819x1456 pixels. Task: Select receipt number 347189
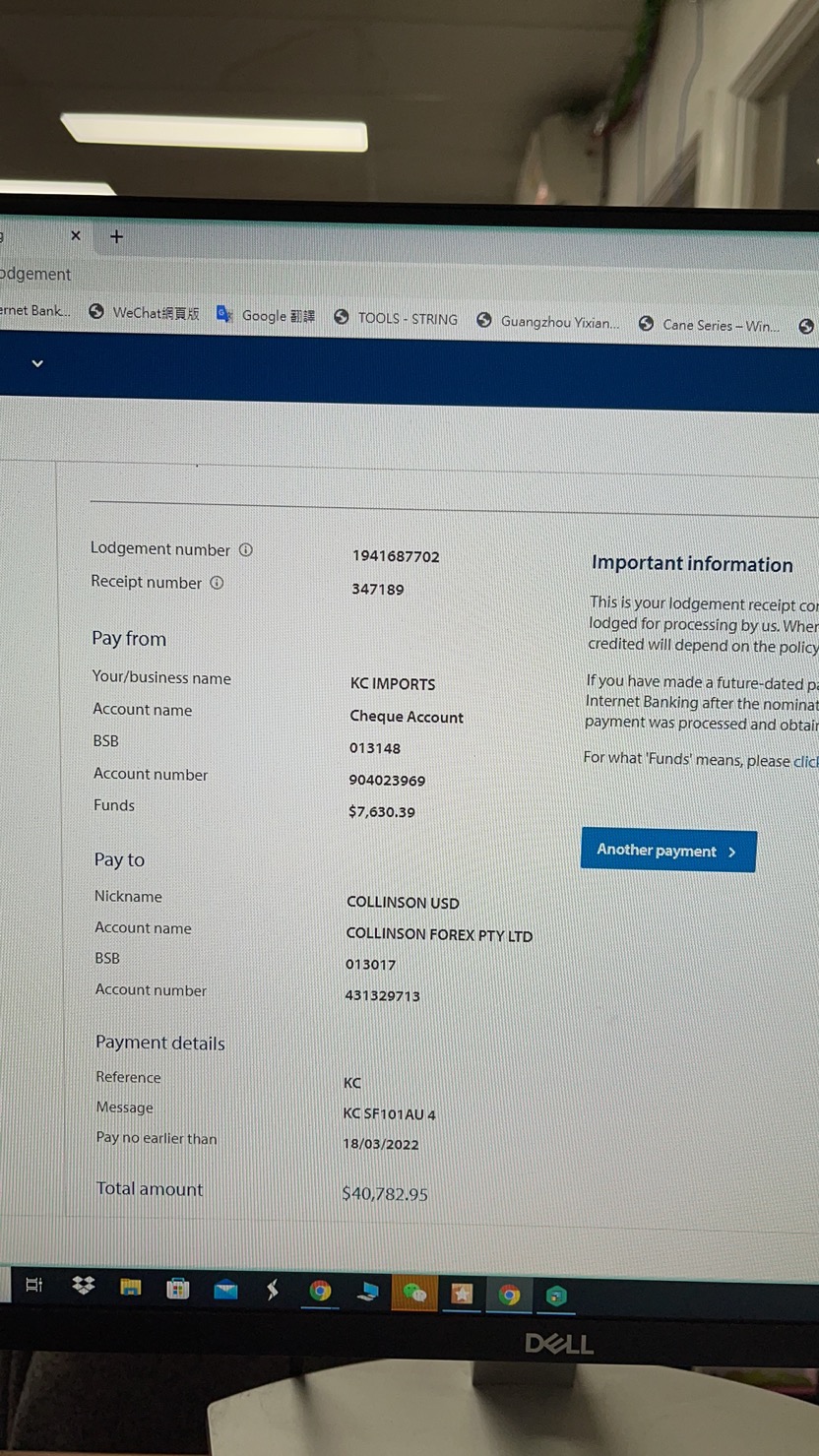pos(378,589)
